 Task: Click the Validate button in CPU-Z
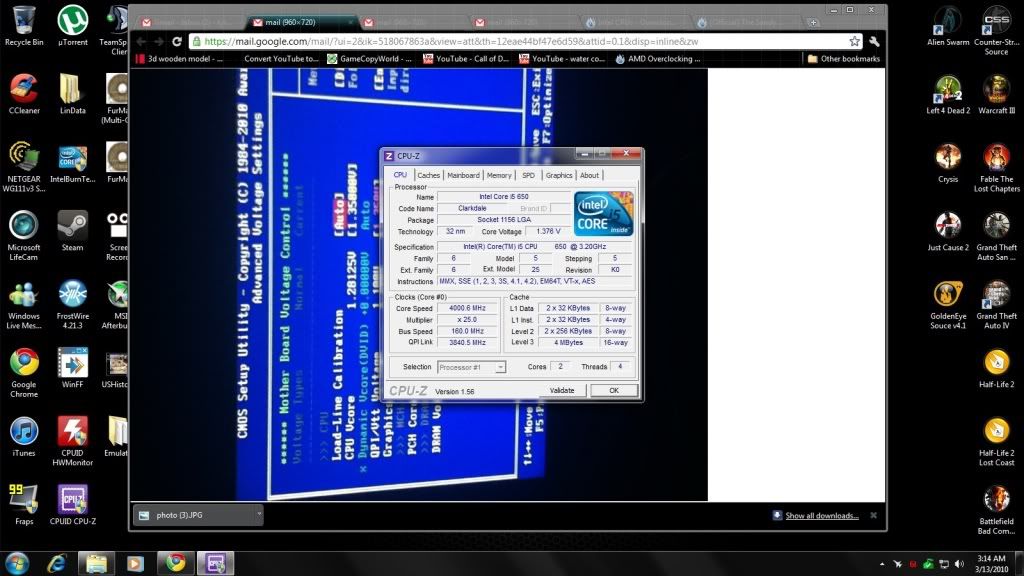561,390
